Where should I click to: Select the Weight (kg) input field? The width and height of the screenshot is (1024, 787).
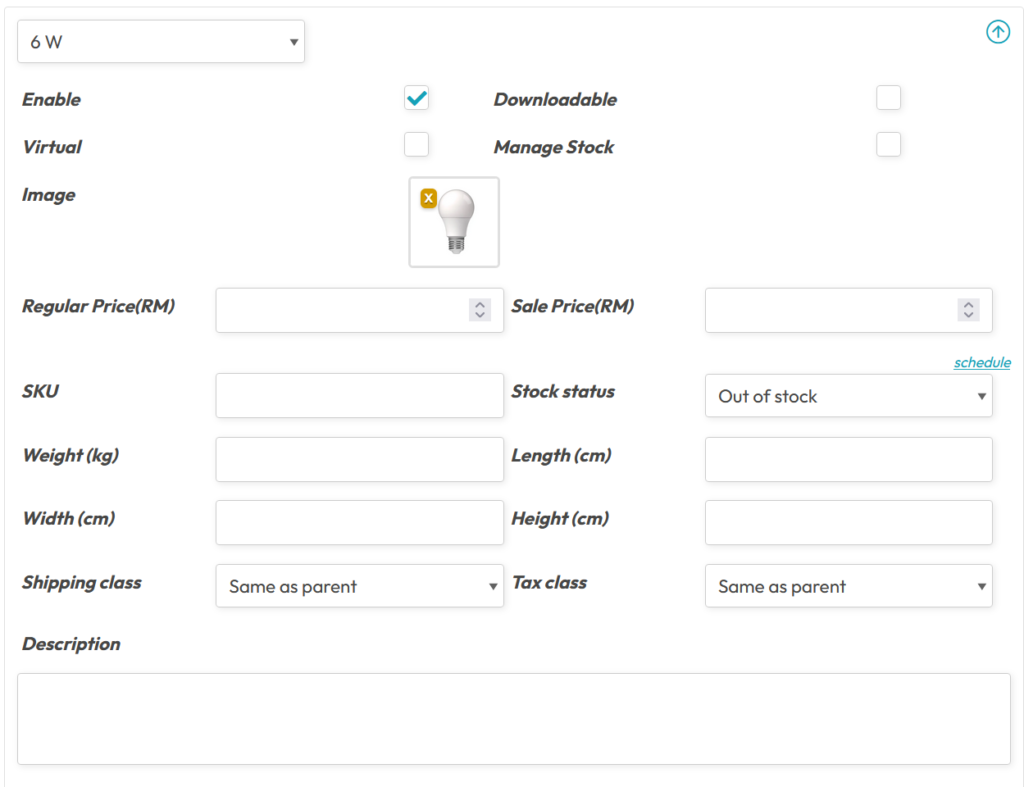pos(359,459)
